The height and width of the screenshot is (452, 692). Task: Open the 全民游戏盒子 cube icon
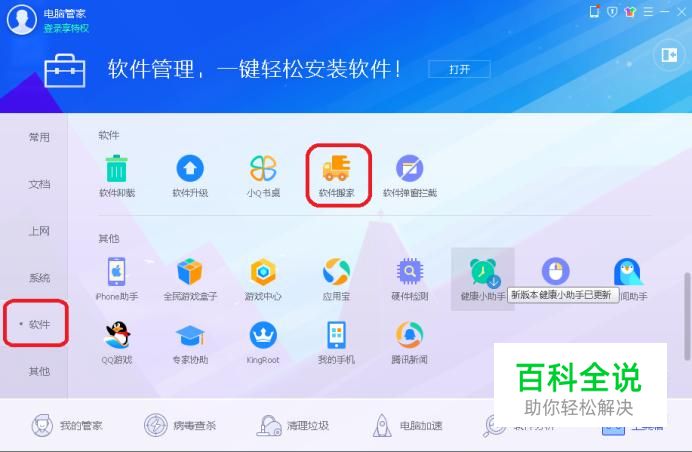pyautogui.click(x=190, y=279)
